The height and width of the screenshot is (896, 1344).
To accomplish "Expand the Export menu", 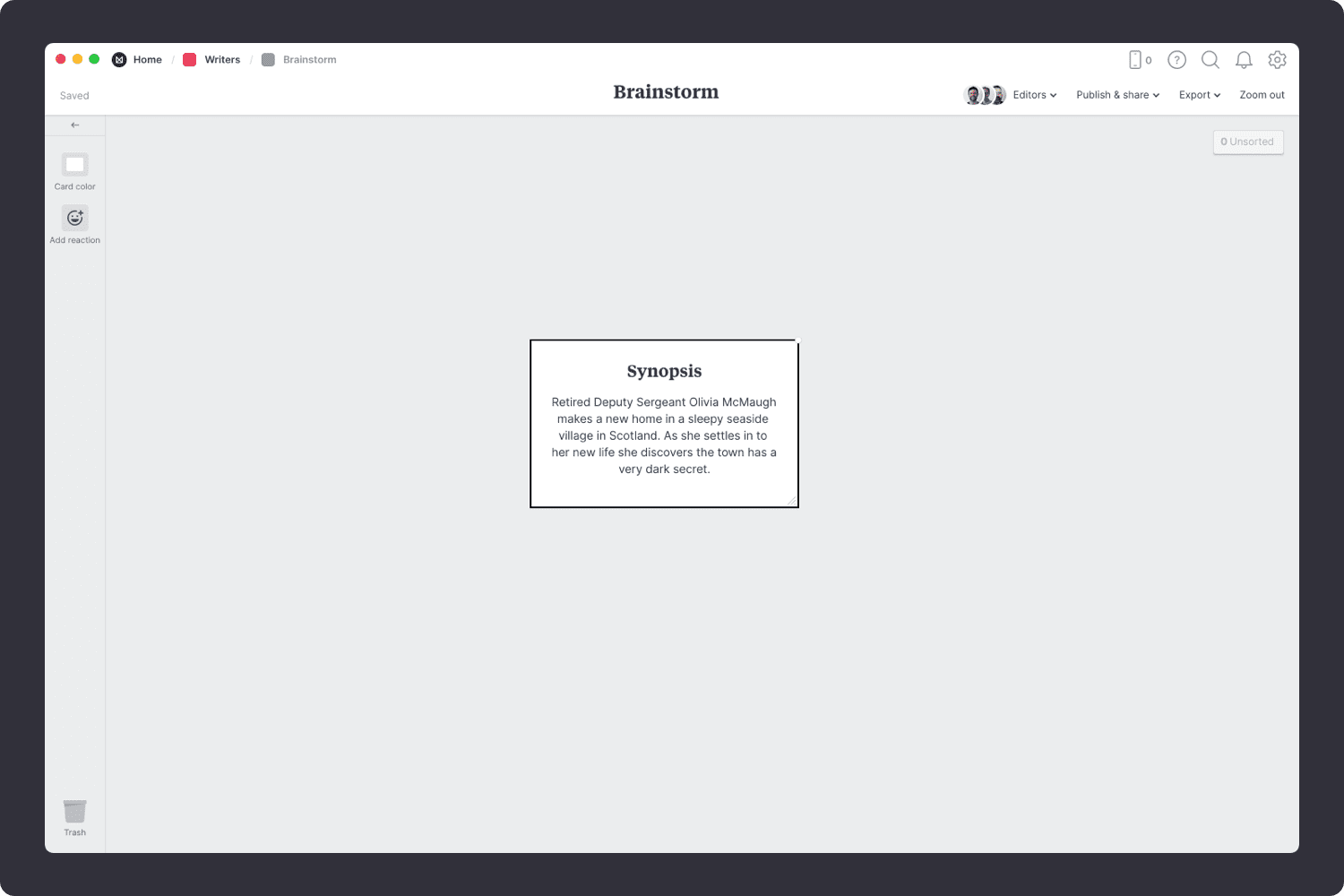I will click(1199, 95).
